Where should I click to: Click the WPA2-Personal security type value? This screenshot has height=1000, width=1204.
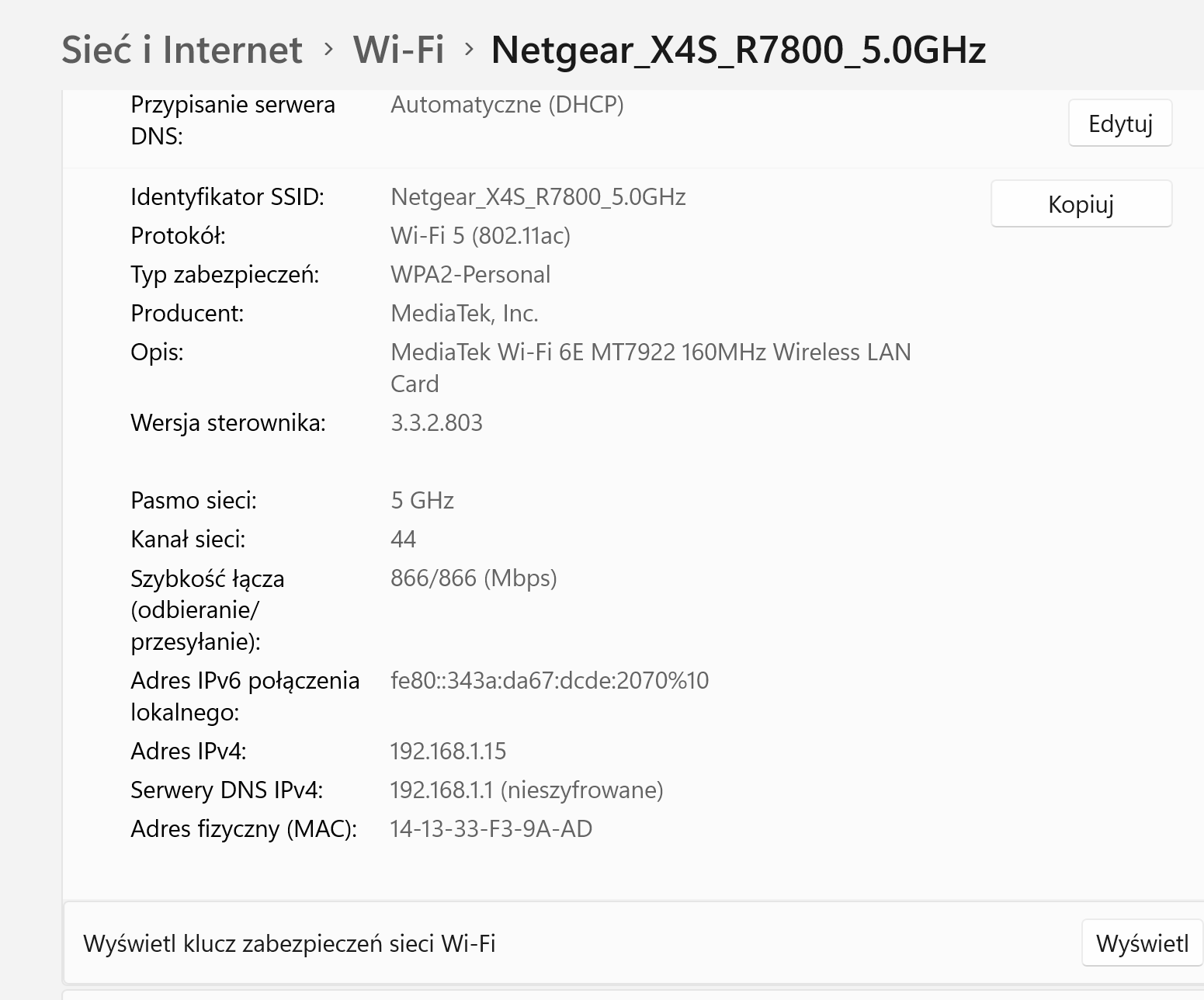(x=470, y=274)
